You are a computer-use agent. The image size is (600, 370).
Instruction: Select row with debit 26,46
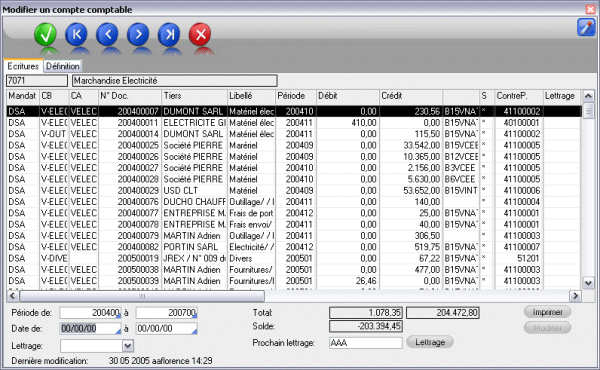[x=293, y=281]
